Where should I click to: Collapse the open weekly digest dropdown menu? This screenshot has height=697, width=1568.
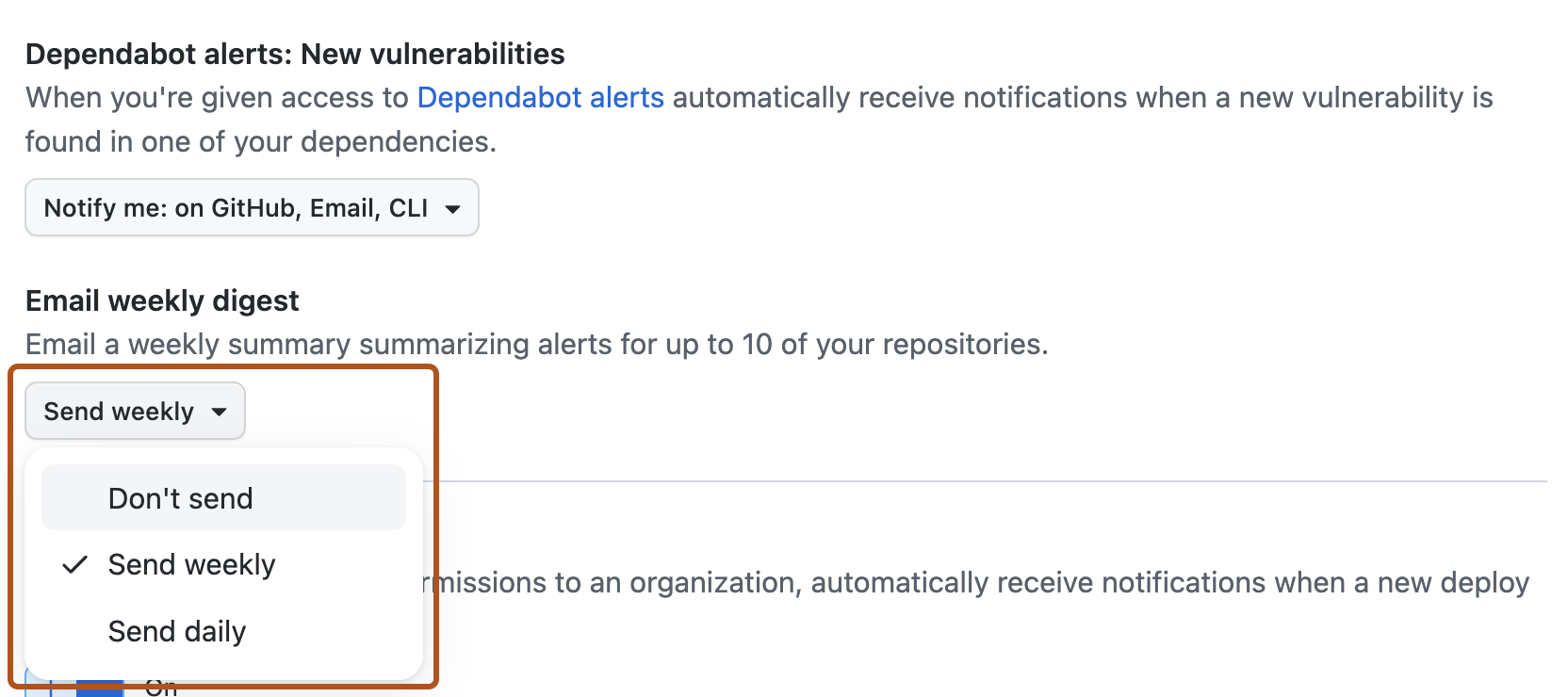point(134,411)
